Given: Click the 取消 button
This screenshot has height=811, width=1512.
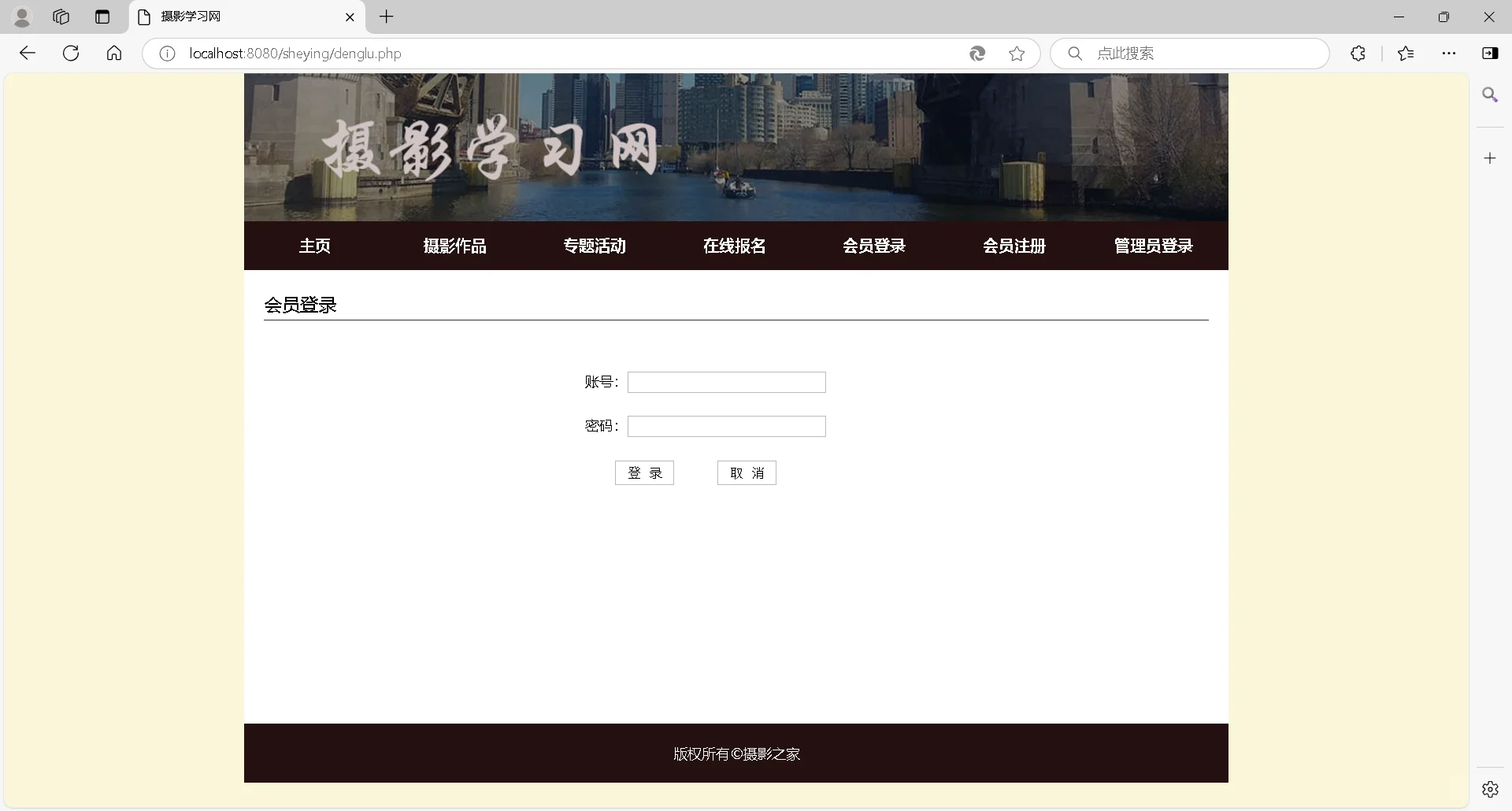Looking at the screenshot, I should (746, 472).
